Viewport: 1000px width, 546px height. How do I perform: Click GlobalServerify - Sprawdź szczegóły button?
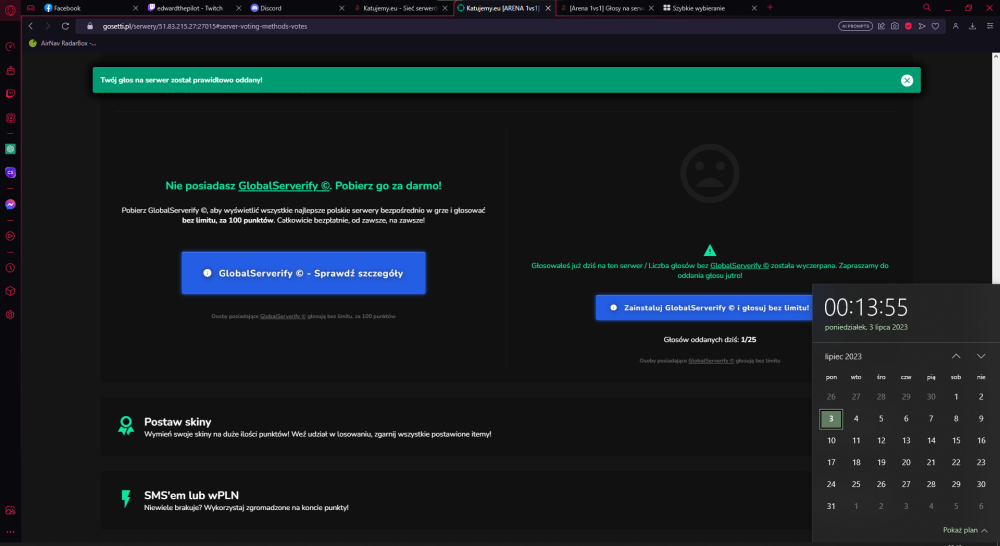click(304, 273)
